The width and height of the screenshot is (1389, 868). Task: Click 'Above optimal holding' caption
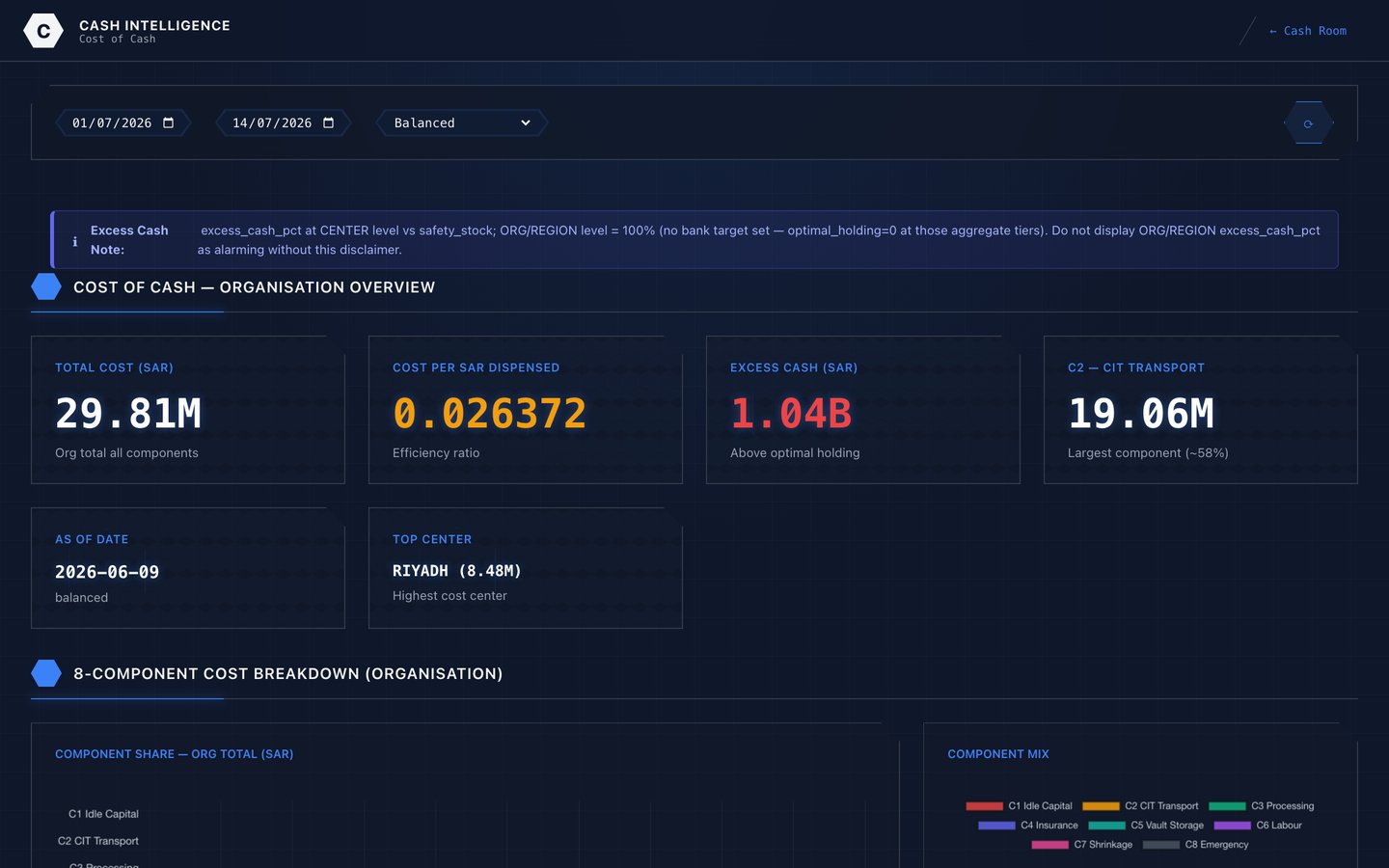[795, 452]
